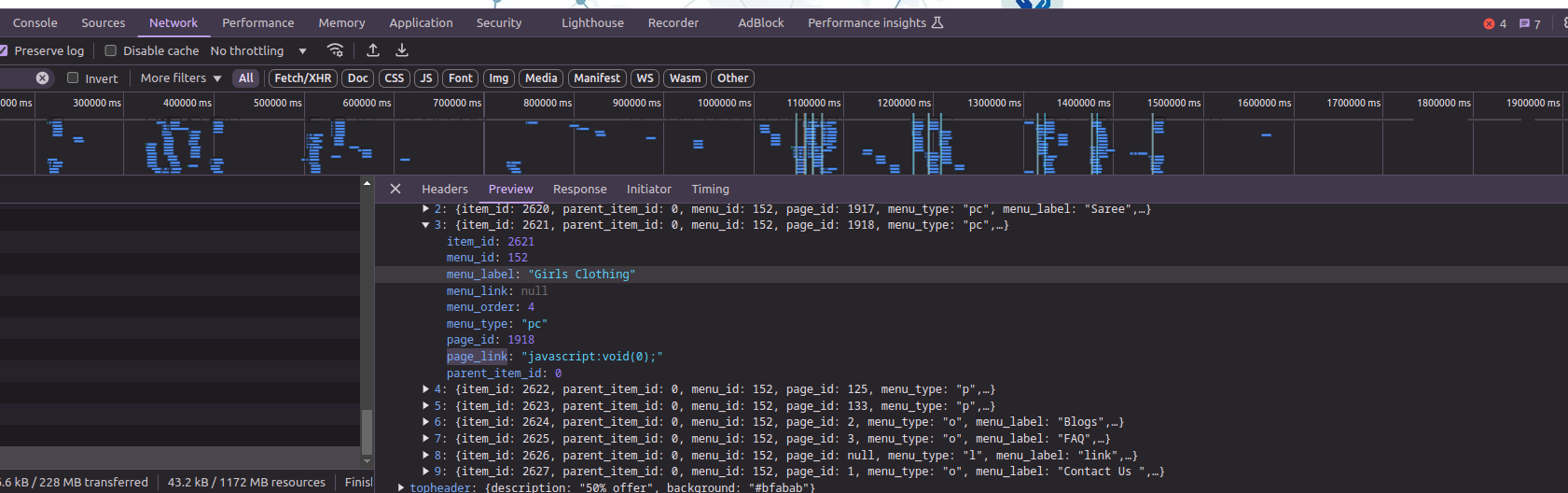Click the scrollbar down arrow of request list
The height and width of the screenshot is (493, 1568).
(x=367, y=460)
